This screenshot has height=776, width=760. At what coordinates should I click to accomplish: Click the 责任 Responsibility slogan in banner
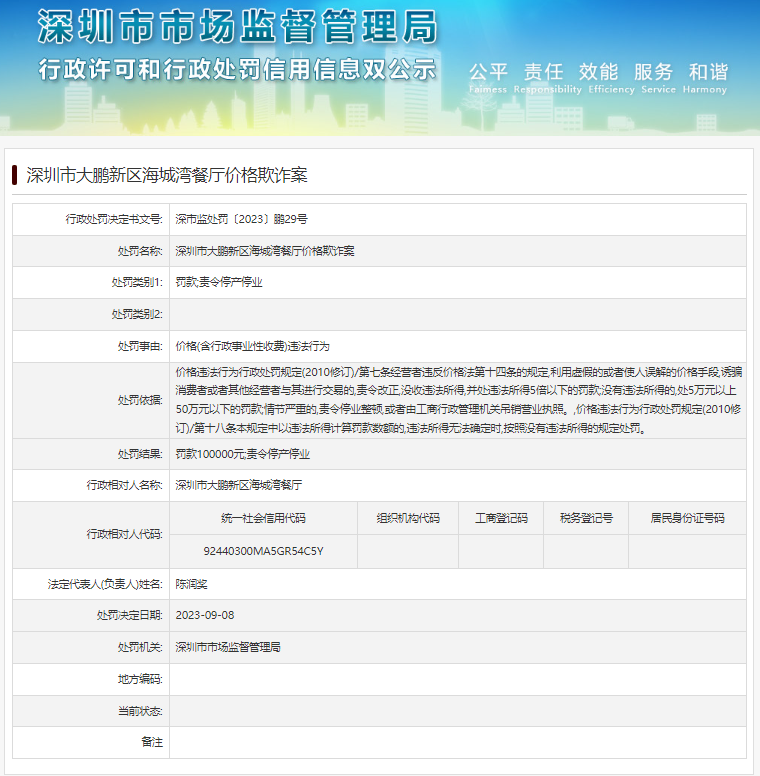(x=547, y=78)
